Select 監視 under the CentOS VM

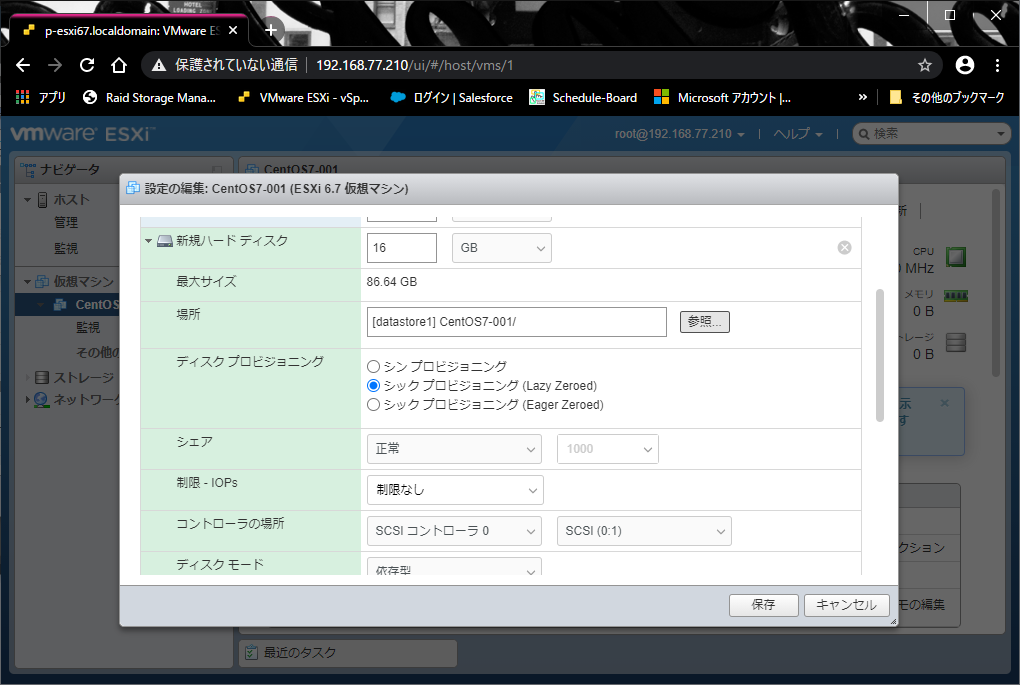click(88, 327)
